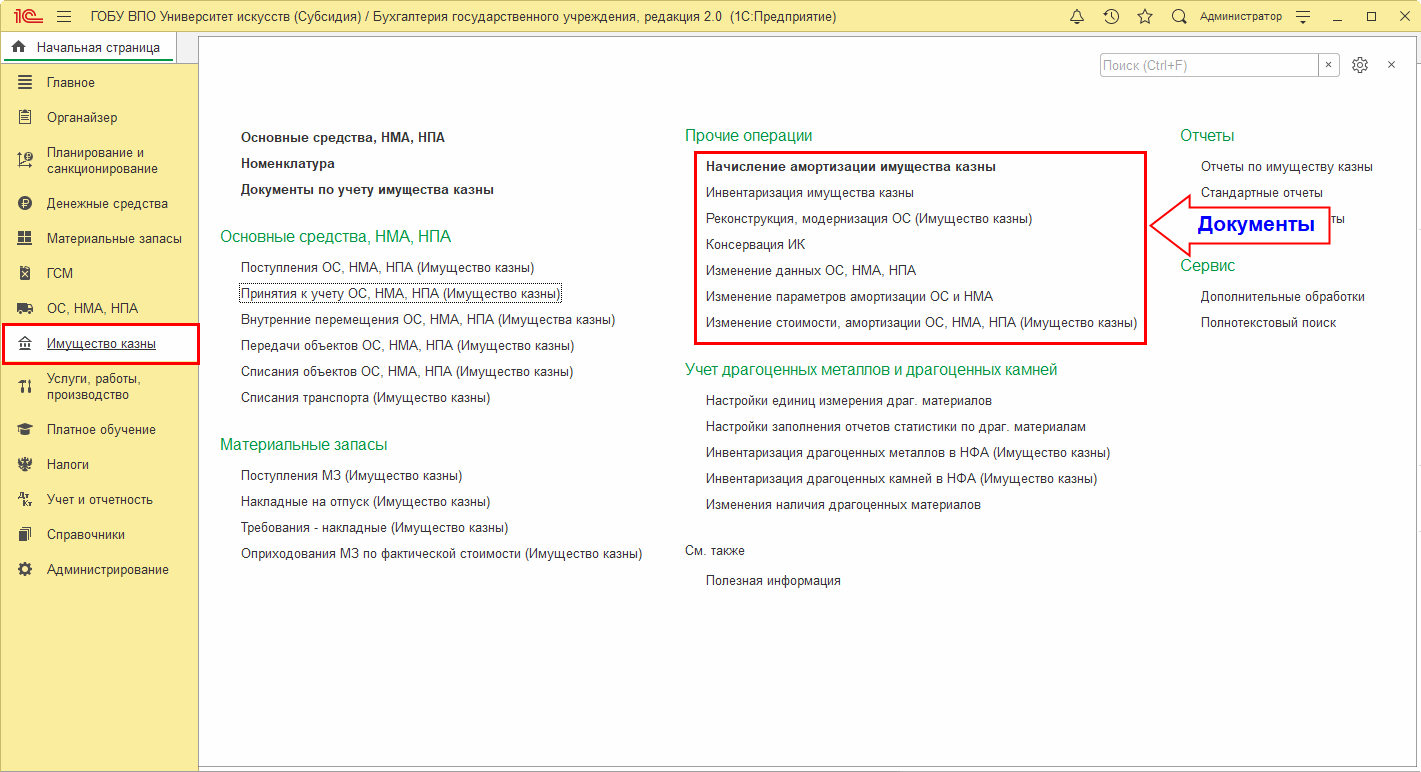Open Полнотекстовый поиск under Сервис
The height and width of the screenshot is (772, 1421).
[1268, 323]
